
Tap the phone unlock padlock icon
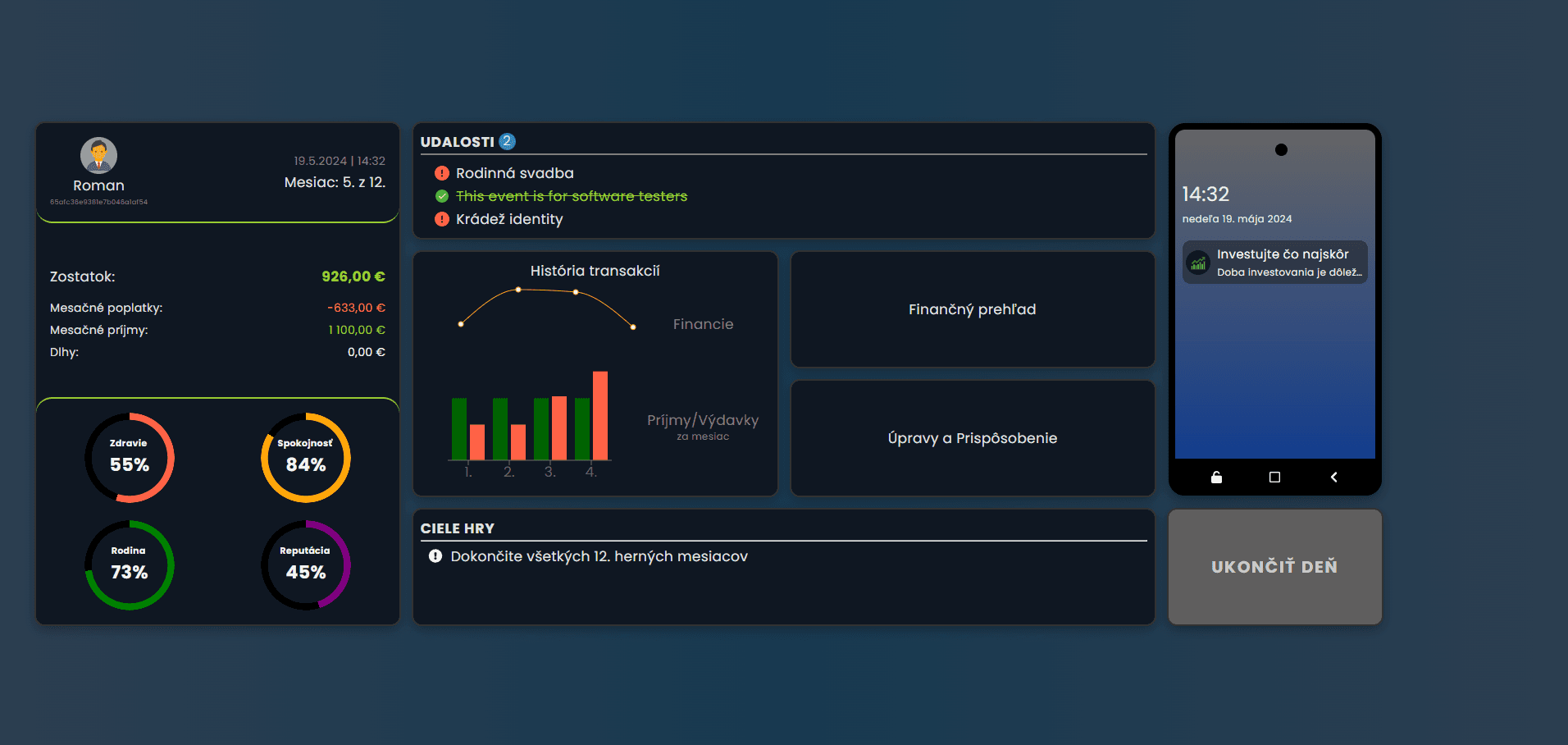[1216, 477]
